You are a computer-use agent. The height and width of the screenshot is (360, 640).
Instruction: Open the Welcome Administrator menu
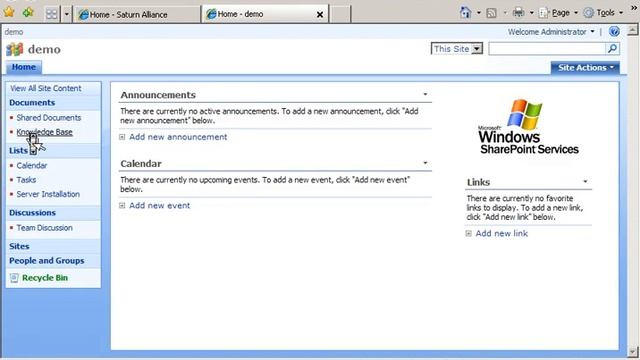pos(551,32)
